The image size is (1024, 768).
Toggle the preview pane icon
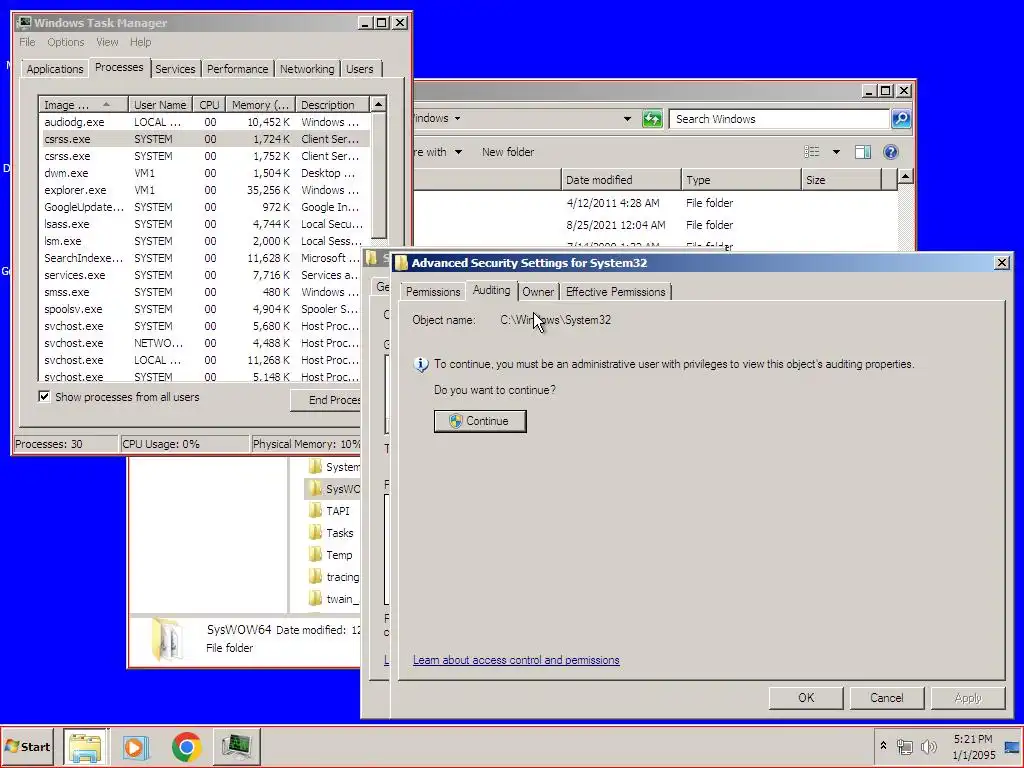pyautogui.click(x=863, y=152)
